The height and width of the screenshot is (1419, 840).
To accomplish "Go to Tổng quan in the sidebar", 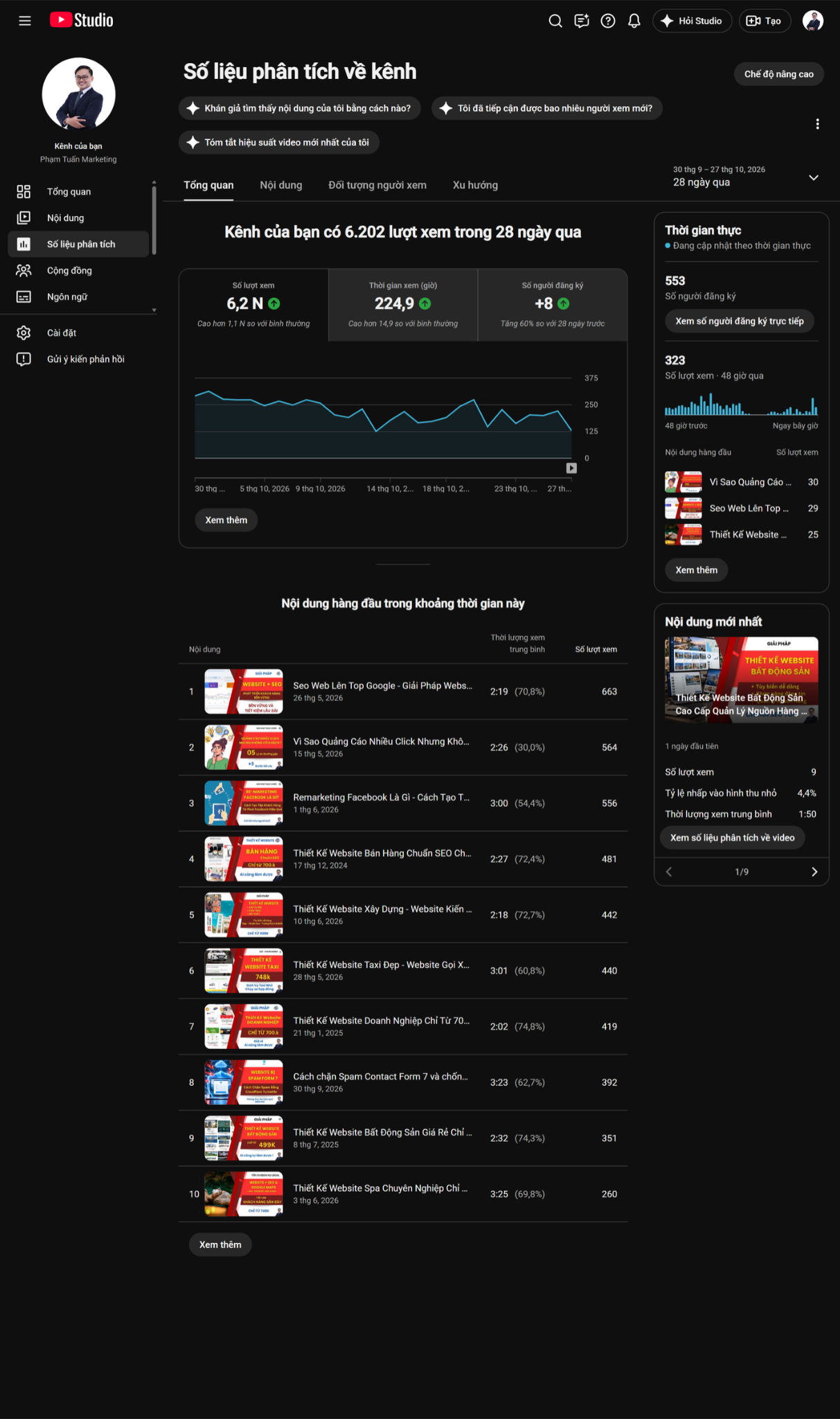I will point(78,192).
